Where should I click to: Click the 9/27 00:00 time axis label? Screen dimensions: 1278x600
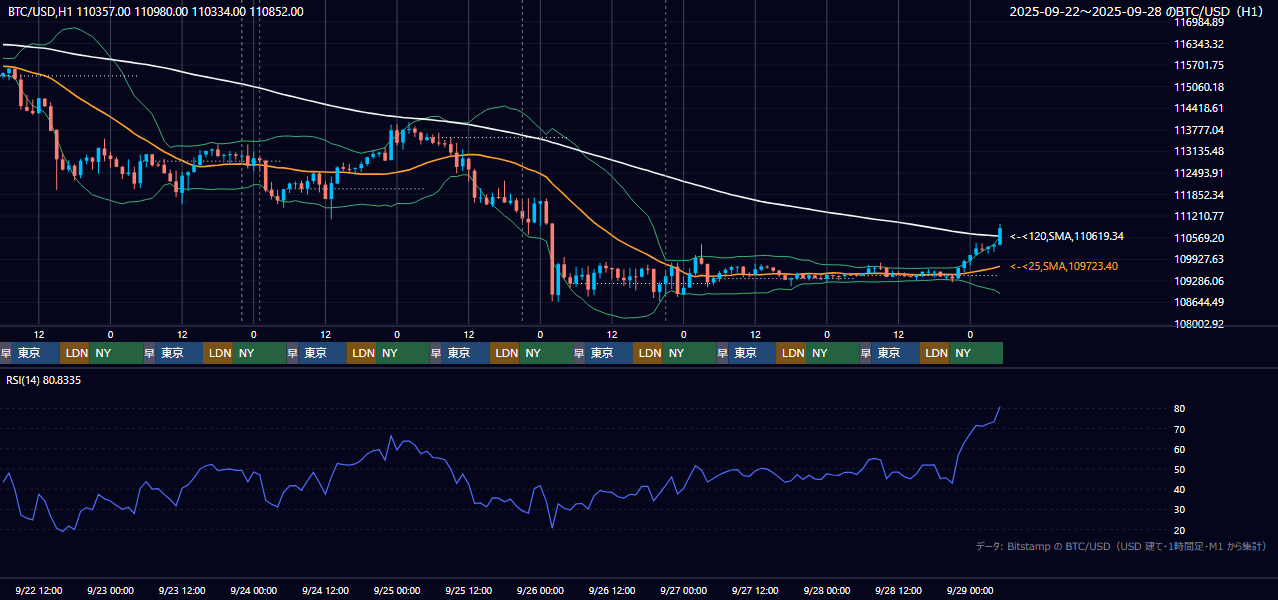click(x=684, y=591)
